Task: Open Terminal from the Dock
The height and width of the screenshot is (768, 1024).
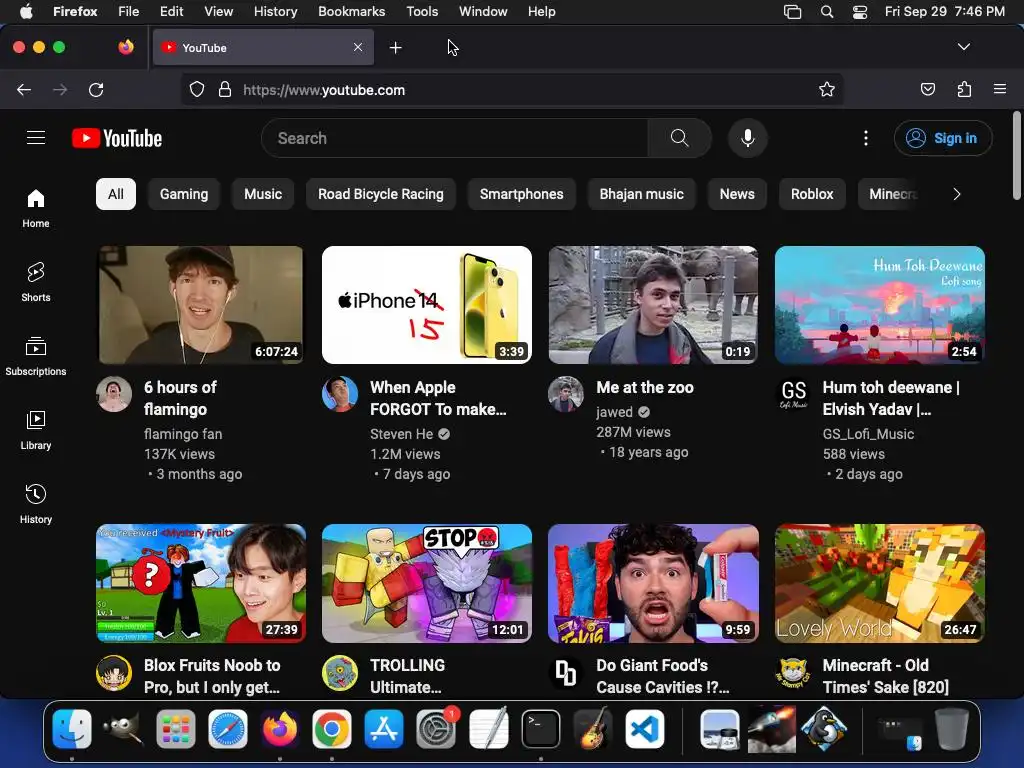Action: click(x=541, y=729)
